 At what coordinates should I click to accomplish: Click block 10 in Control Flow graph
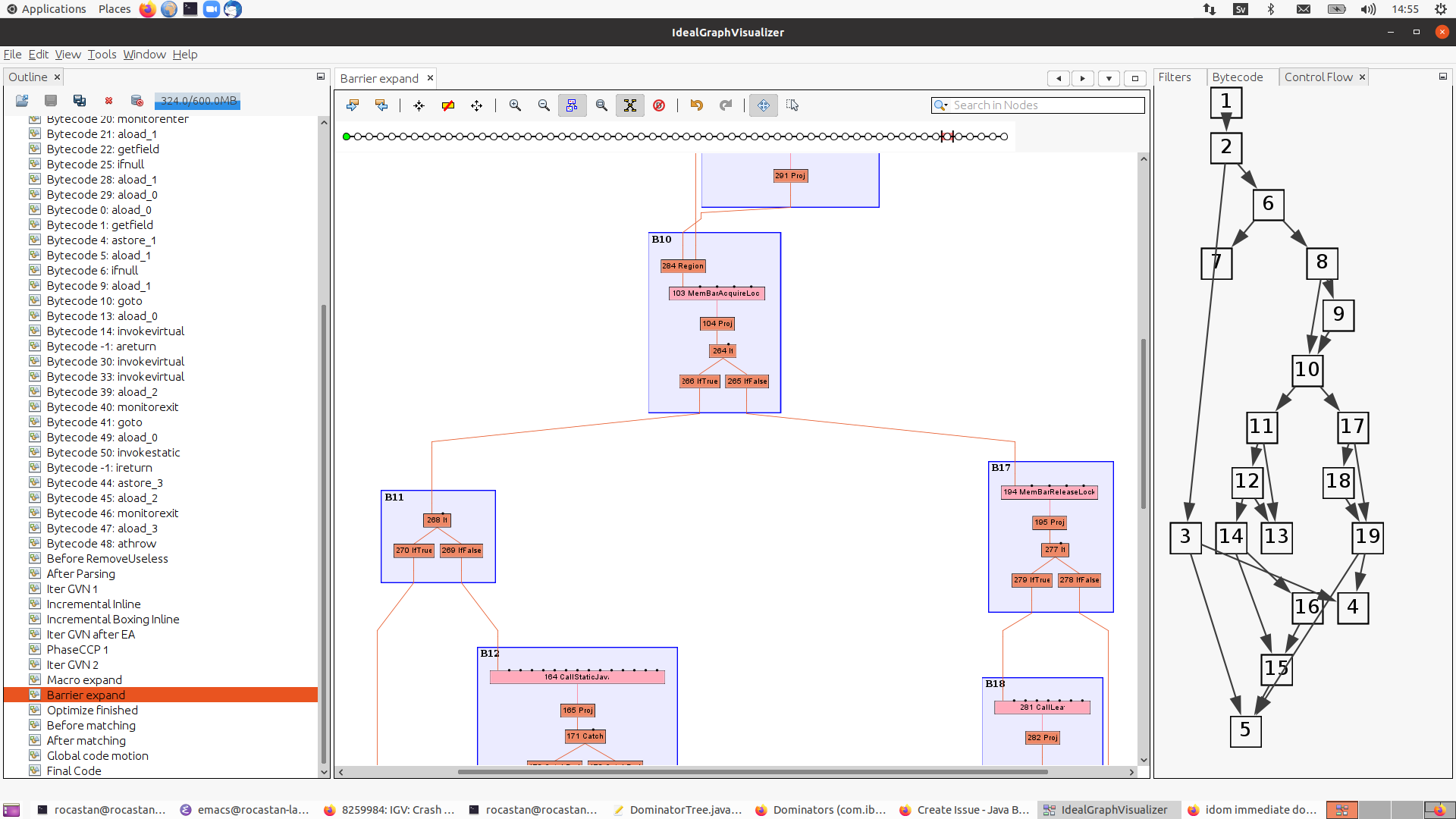click(1307, 370)
